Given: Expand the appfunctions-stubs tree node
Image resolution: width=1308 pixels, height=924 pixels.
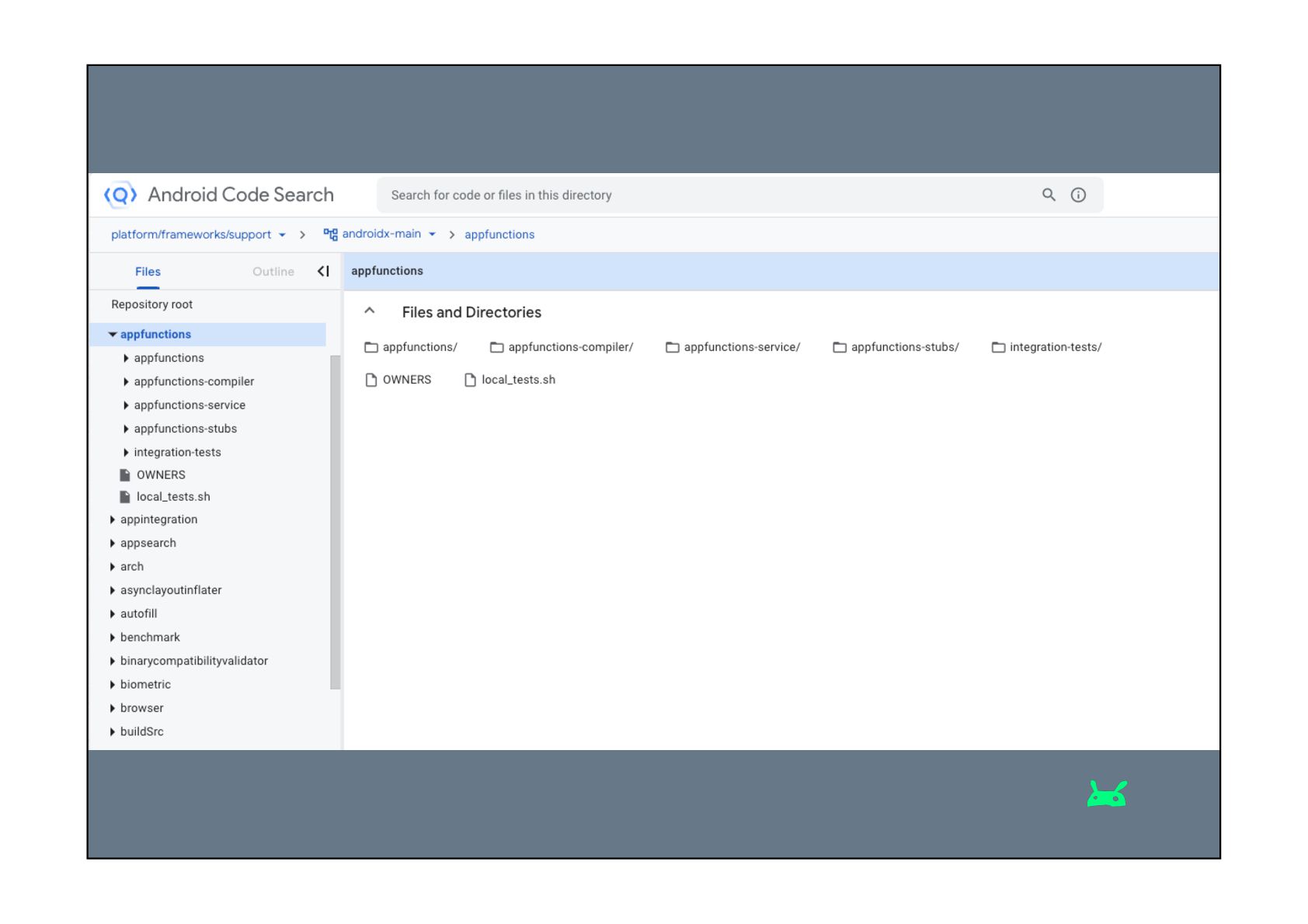Looking at the screenshot, I should point(126,429).
